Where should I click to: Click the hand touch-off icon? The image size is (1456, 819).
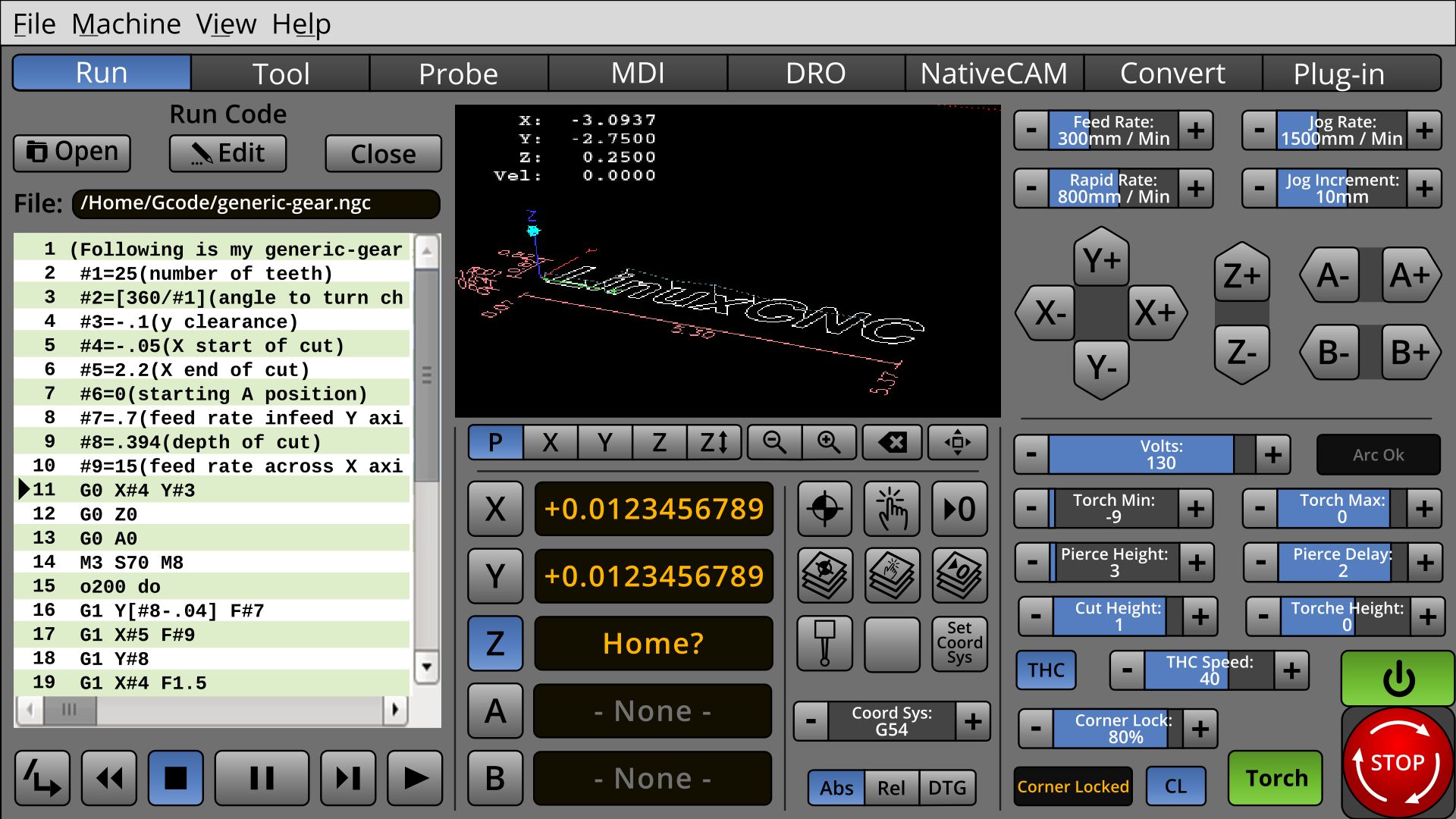point(892,509)
